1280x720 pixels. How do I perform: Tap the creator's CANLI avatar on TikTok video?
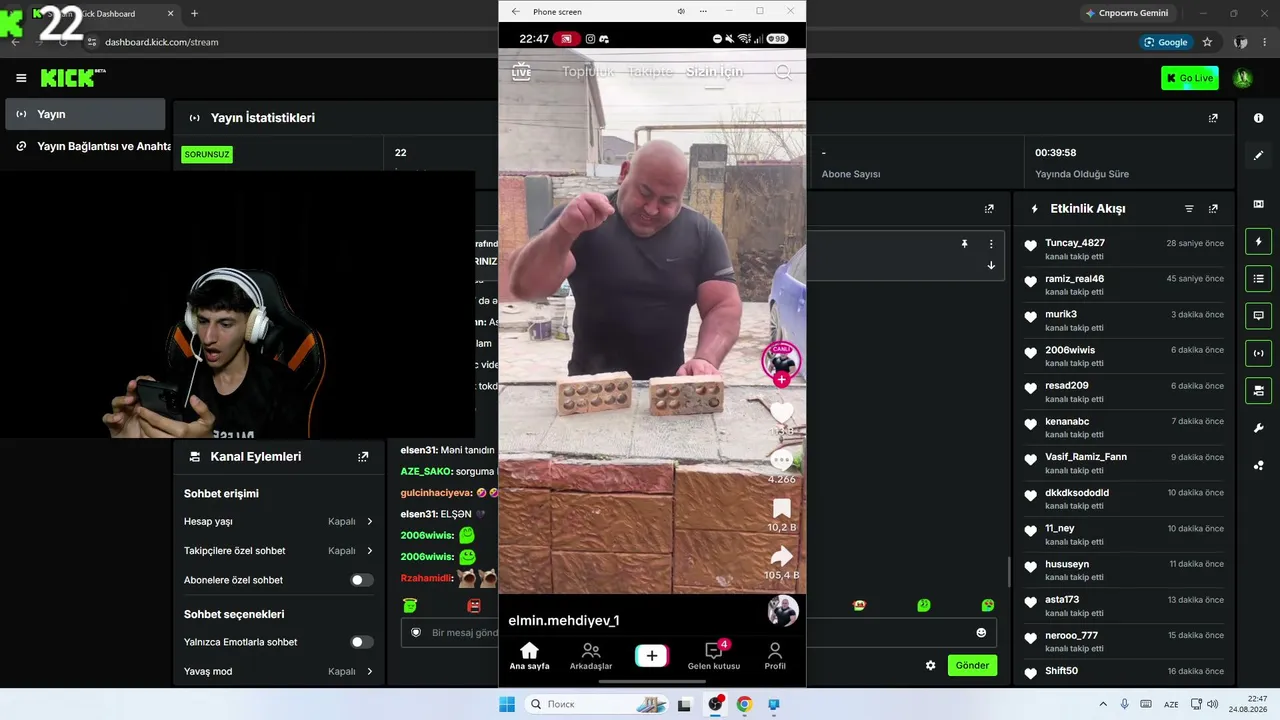tap(781, 362)
